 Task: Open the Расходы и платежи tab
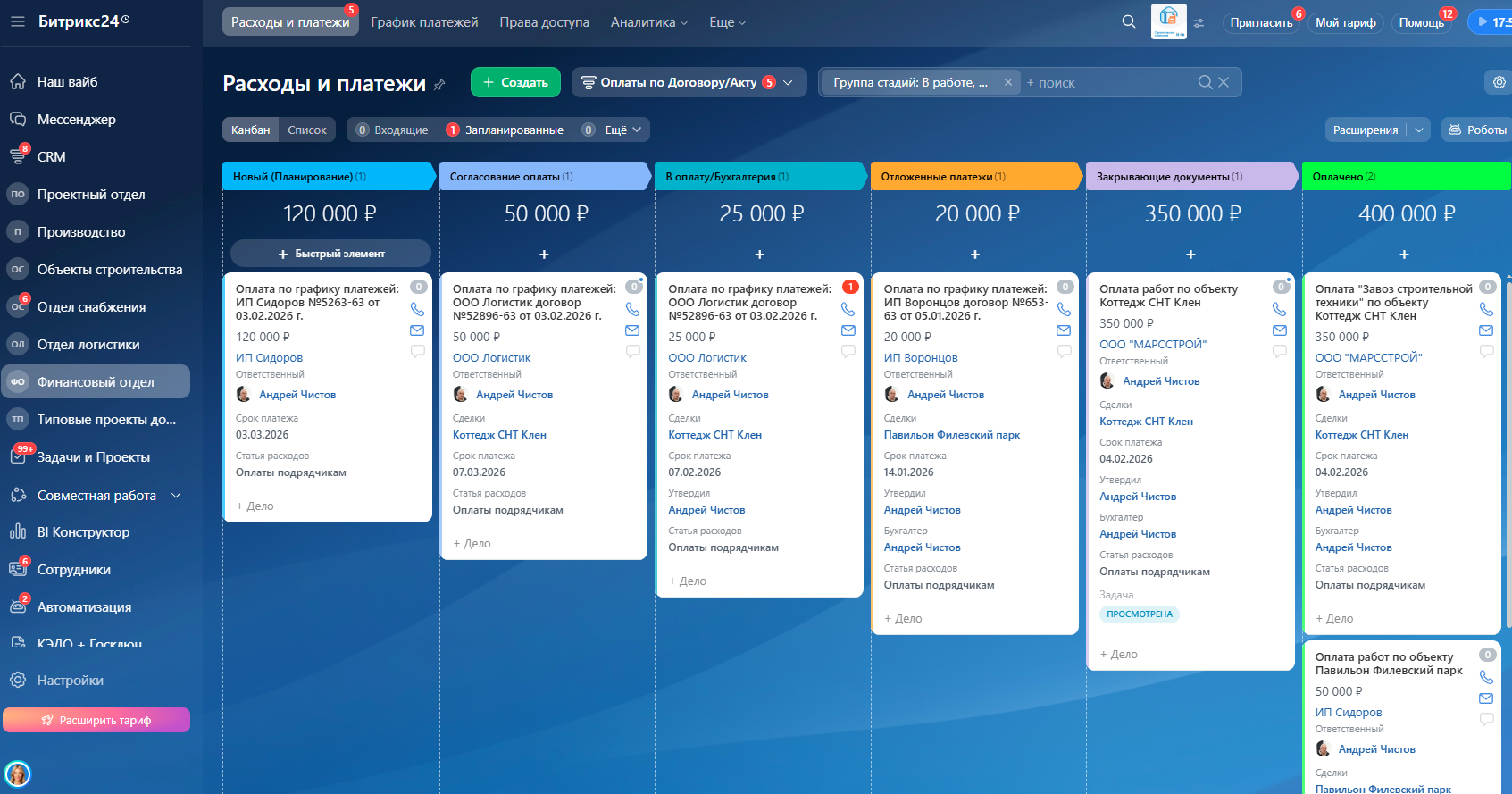(290, 22)
